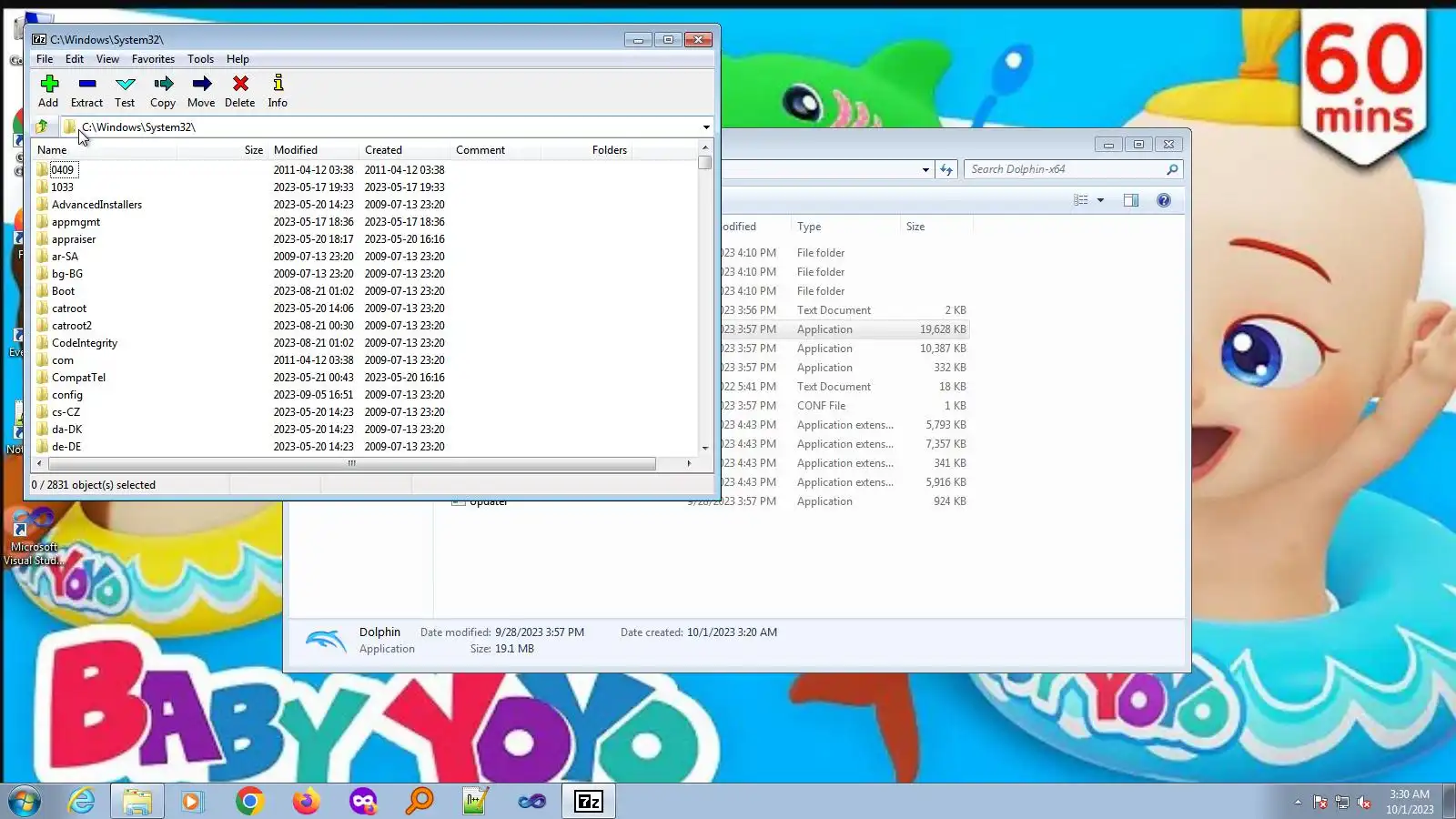Select the 0409 folder
The height and width of the screenshot is (819, 1456).
pos(62,170)
